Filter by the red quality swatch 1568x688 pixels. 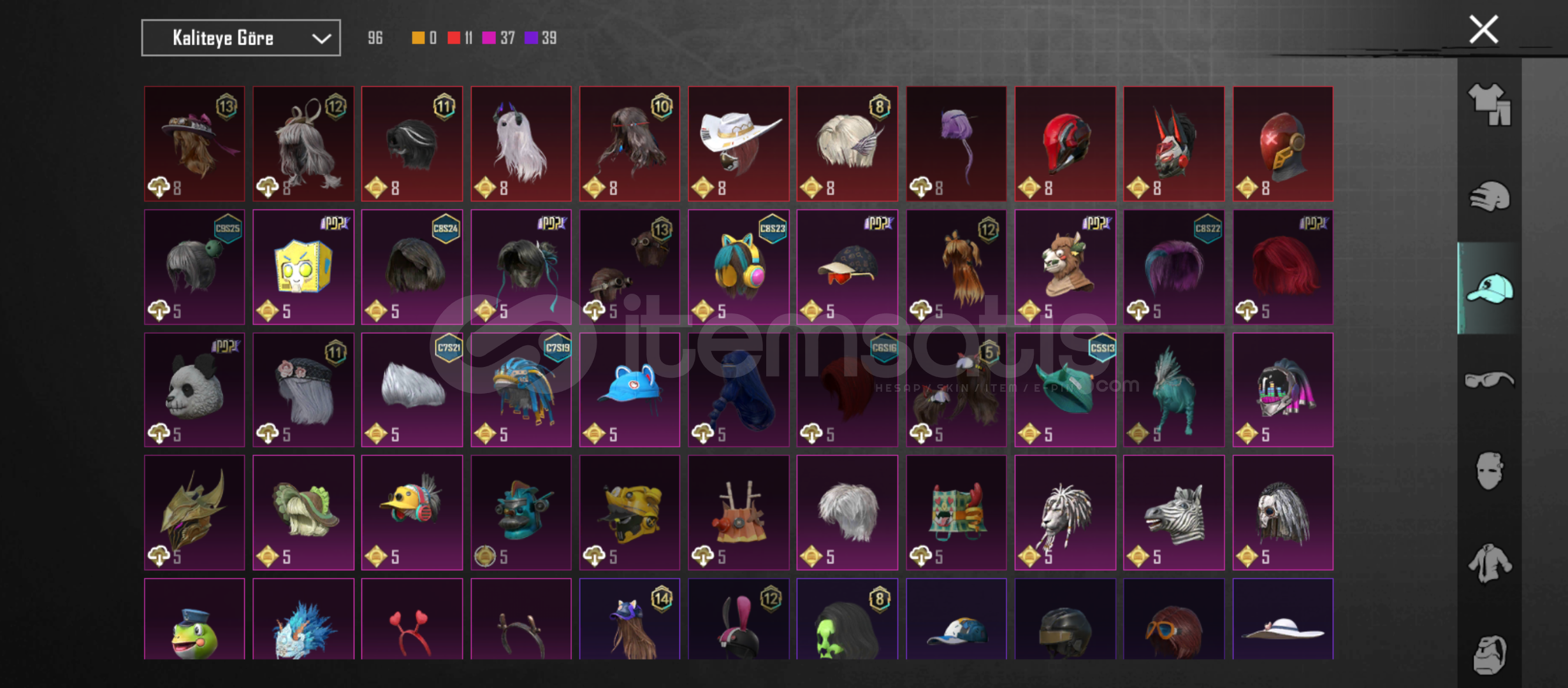coord(454,38)
